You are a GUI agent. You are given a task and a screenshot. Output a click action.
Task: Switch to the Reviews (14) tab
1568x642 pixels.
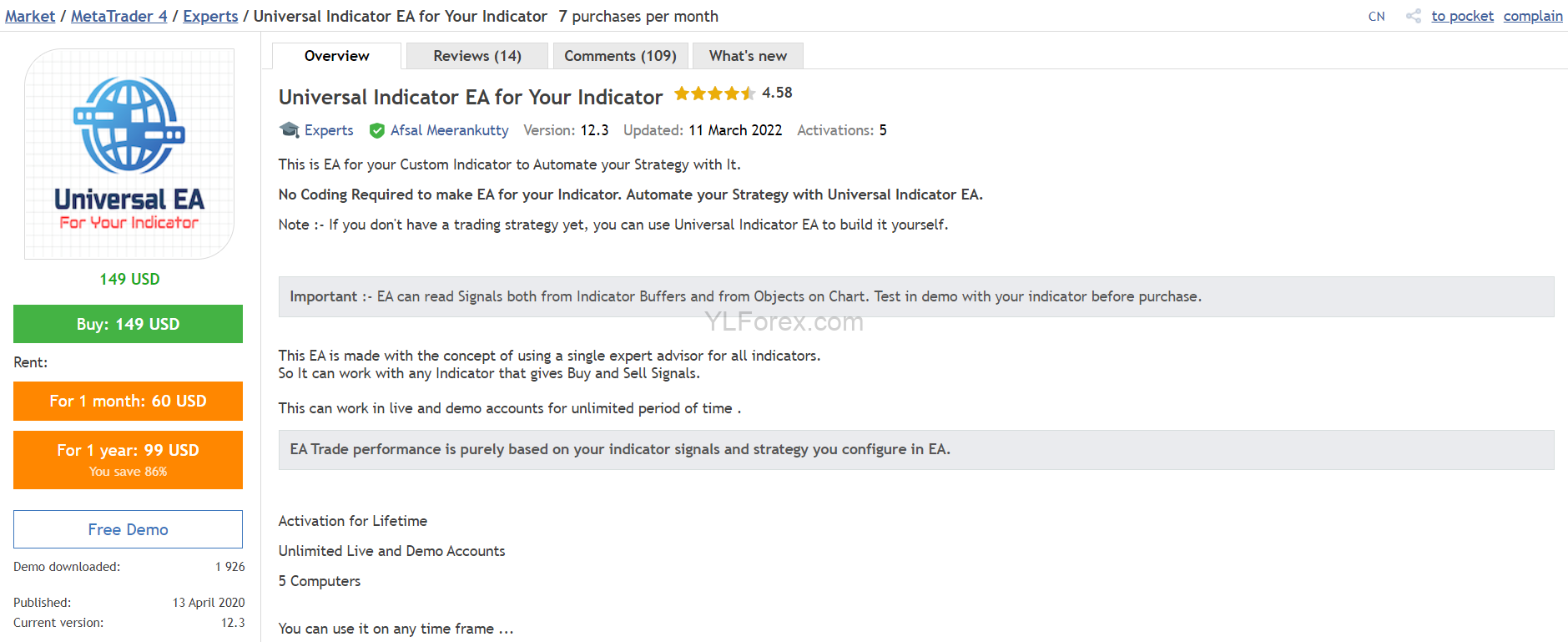(x=477, y=56)
